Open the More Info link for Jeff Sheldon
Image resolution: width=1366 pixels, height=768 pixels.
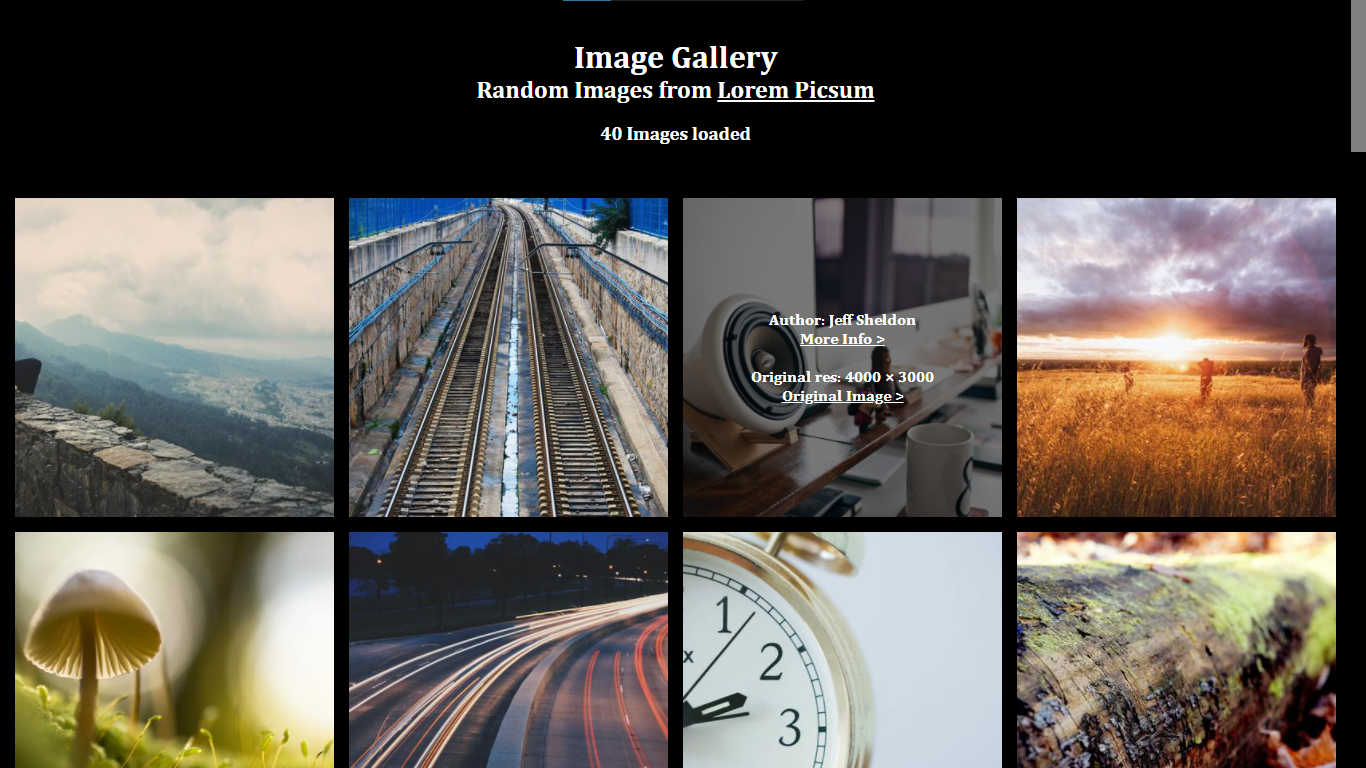click(842, 339)
